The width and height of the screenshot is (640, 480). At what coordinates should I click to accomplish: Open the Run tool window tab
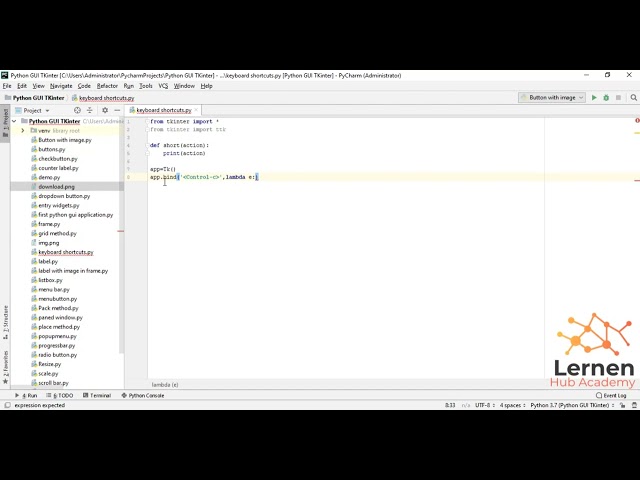pyautogui.click(x=26, y=396)
